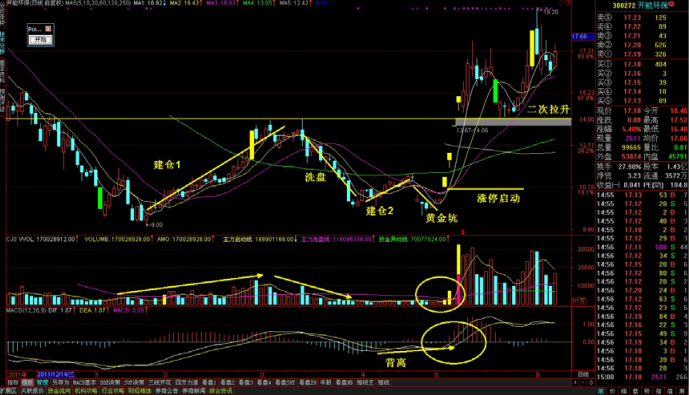Select the 盘 tab in the right panel footer
The width and height of the screenshot is (690, 395).
[x=635, y=391]
